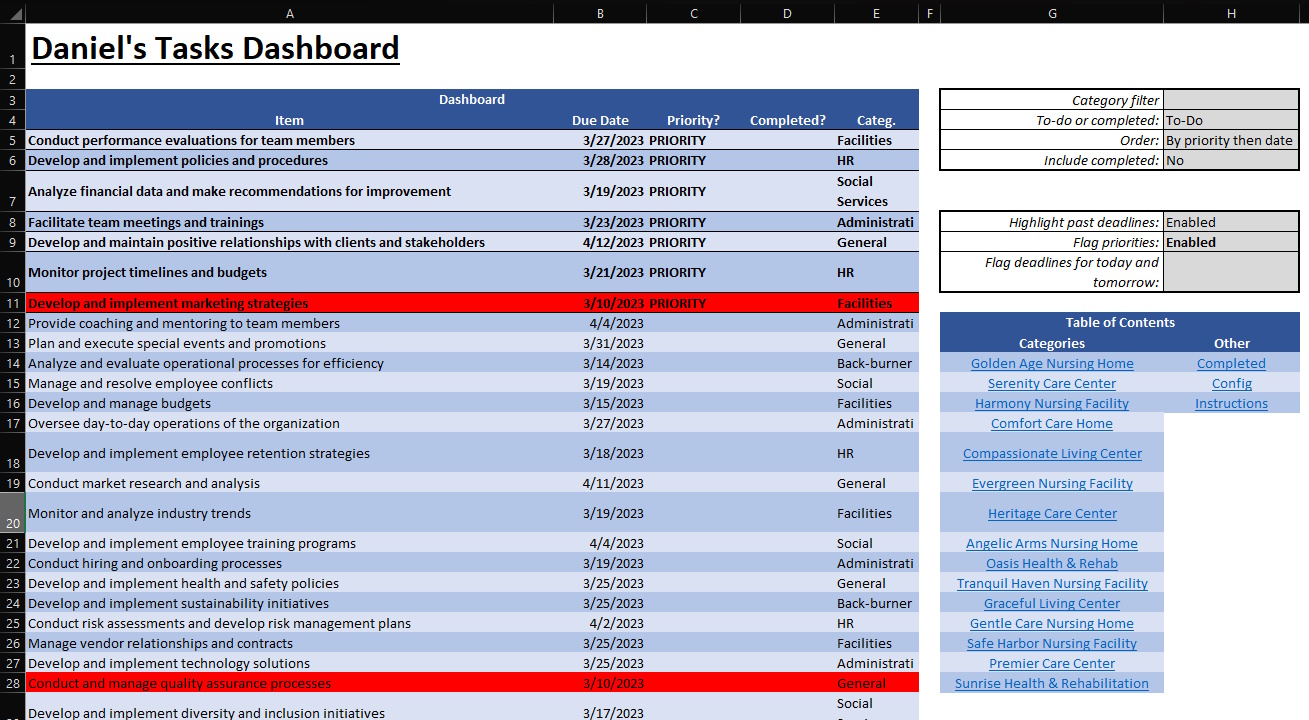The image size is (1309, 720).
Task: Open the Config link
Action: pos(1231,383)
